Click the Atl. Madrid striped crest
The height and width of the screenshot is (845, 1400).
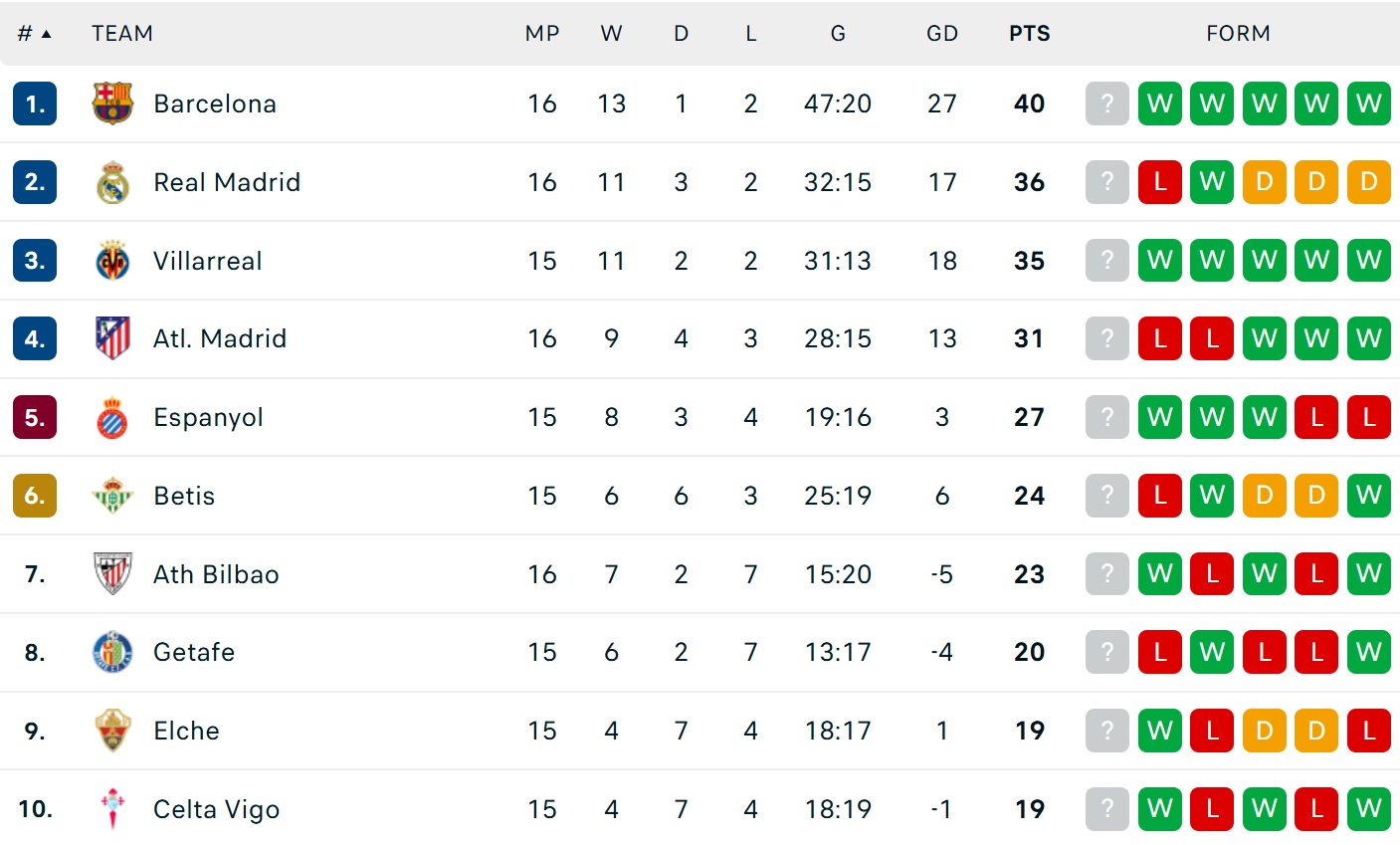(x=112, y=338)
